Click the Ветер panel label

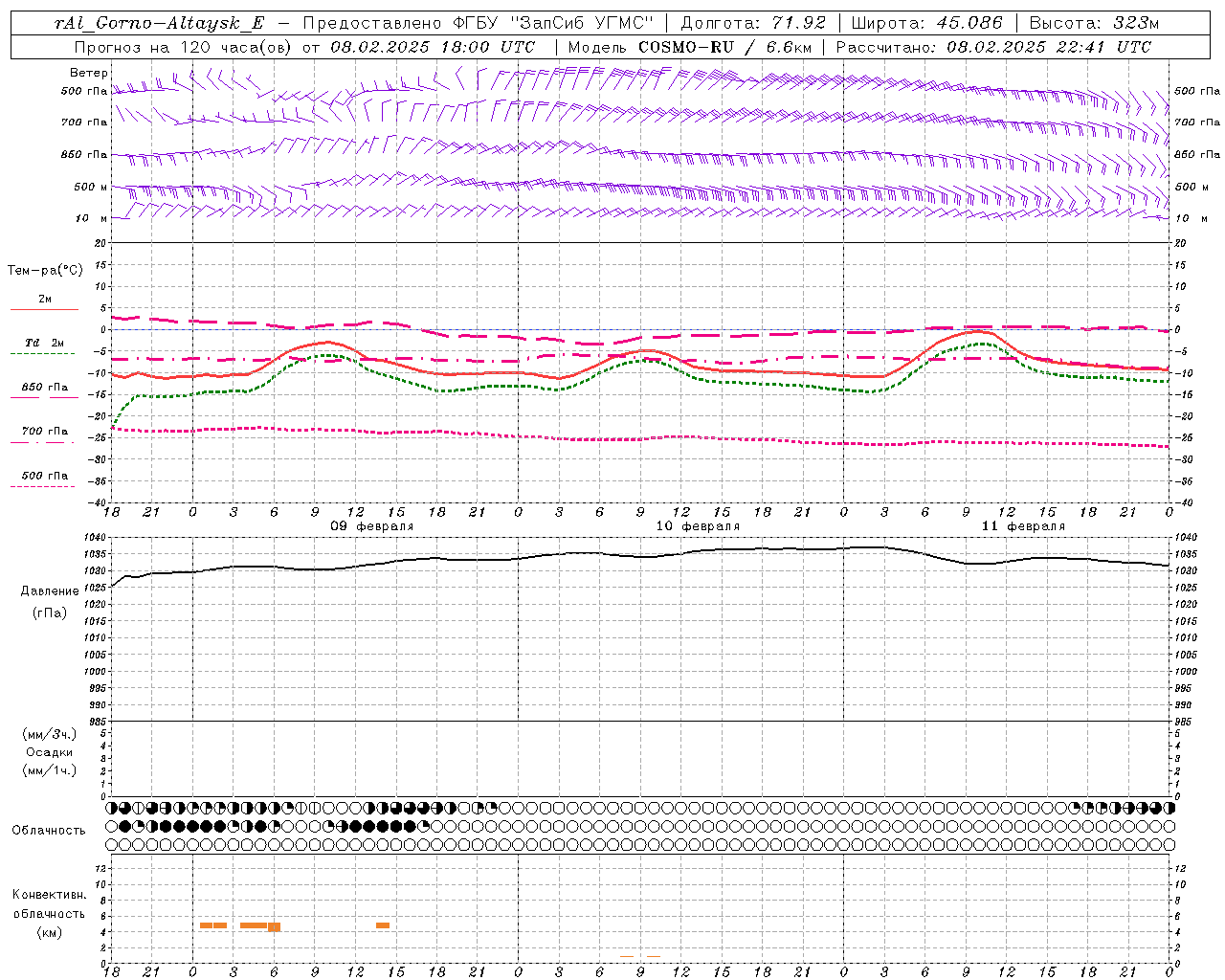click(x=89, y=73)
